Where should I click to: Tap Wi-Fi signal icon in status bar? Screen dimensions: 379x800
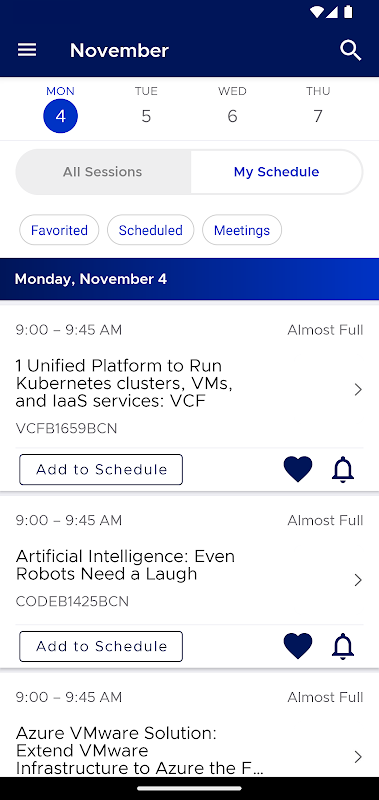(x=316, y=12)
